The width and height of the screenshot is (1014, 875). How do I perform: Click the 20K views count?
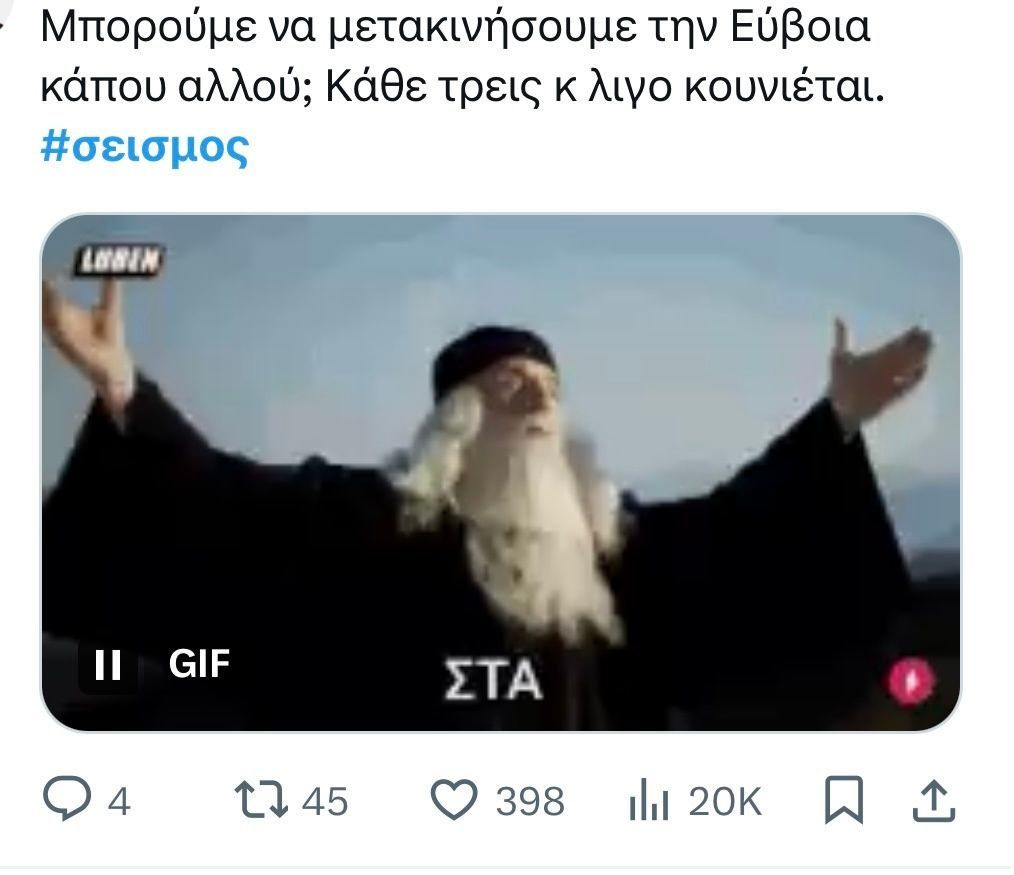(x=725, y=801)
